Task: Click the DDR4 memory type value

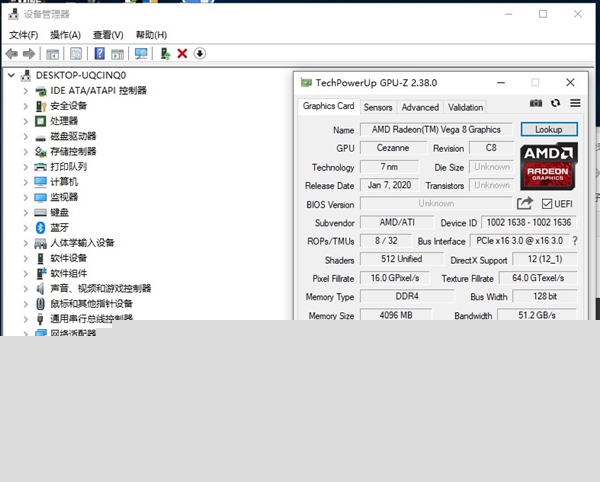Action: [407, 296]
